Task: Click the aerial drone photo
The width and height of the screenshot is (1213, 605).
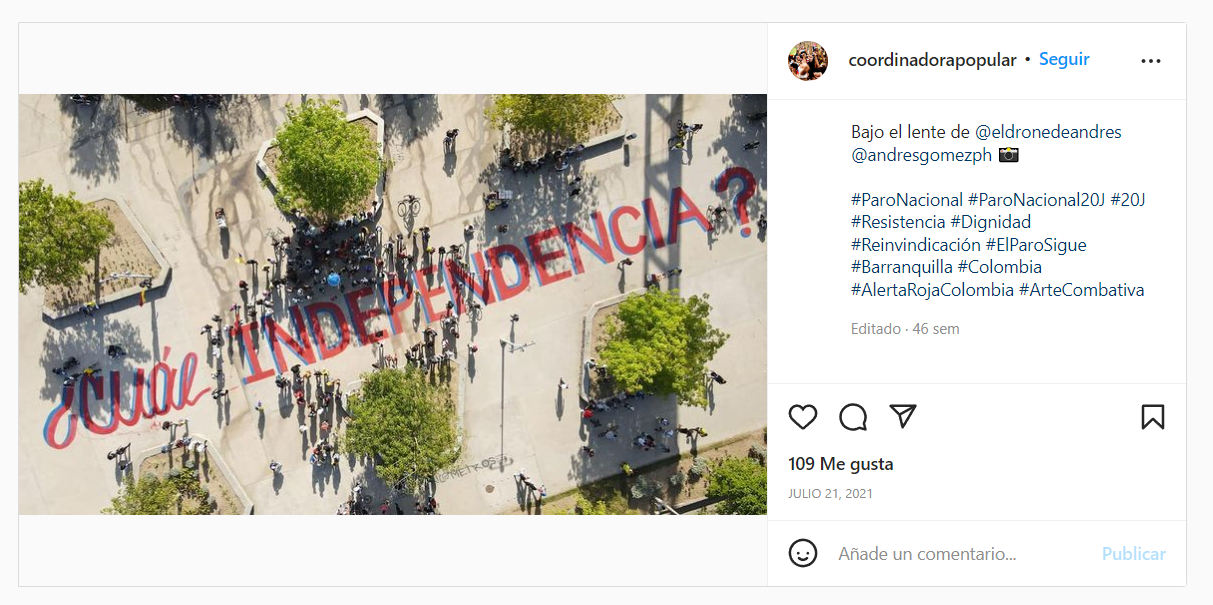Action: [393, 304]
